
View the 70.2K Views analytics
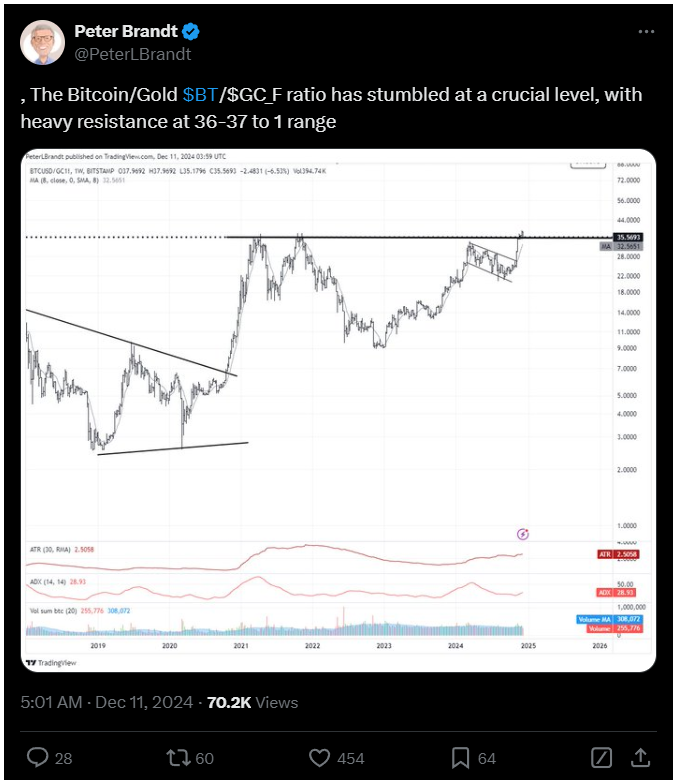point(252,702)
